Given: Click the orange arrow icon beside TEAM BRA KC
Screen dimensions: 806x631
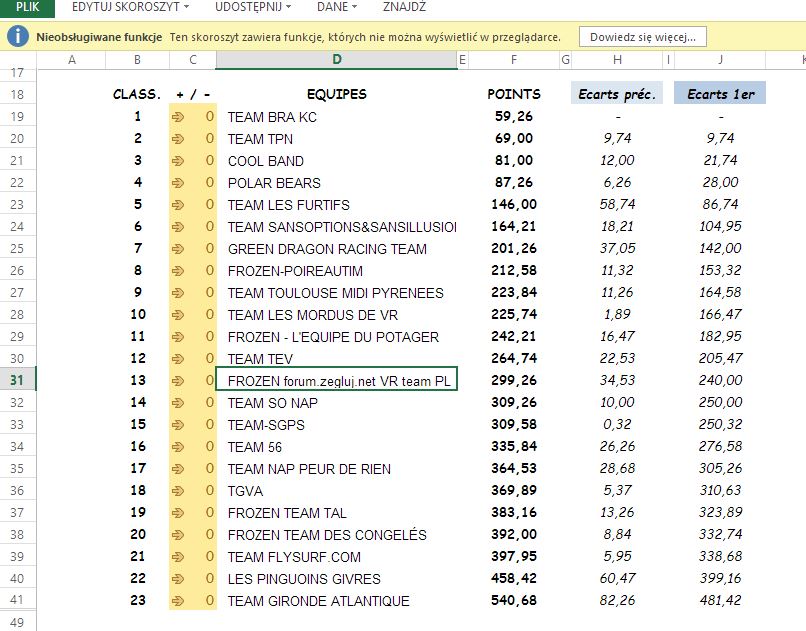Looking at the screenshot, I should (x=178, y=117).
